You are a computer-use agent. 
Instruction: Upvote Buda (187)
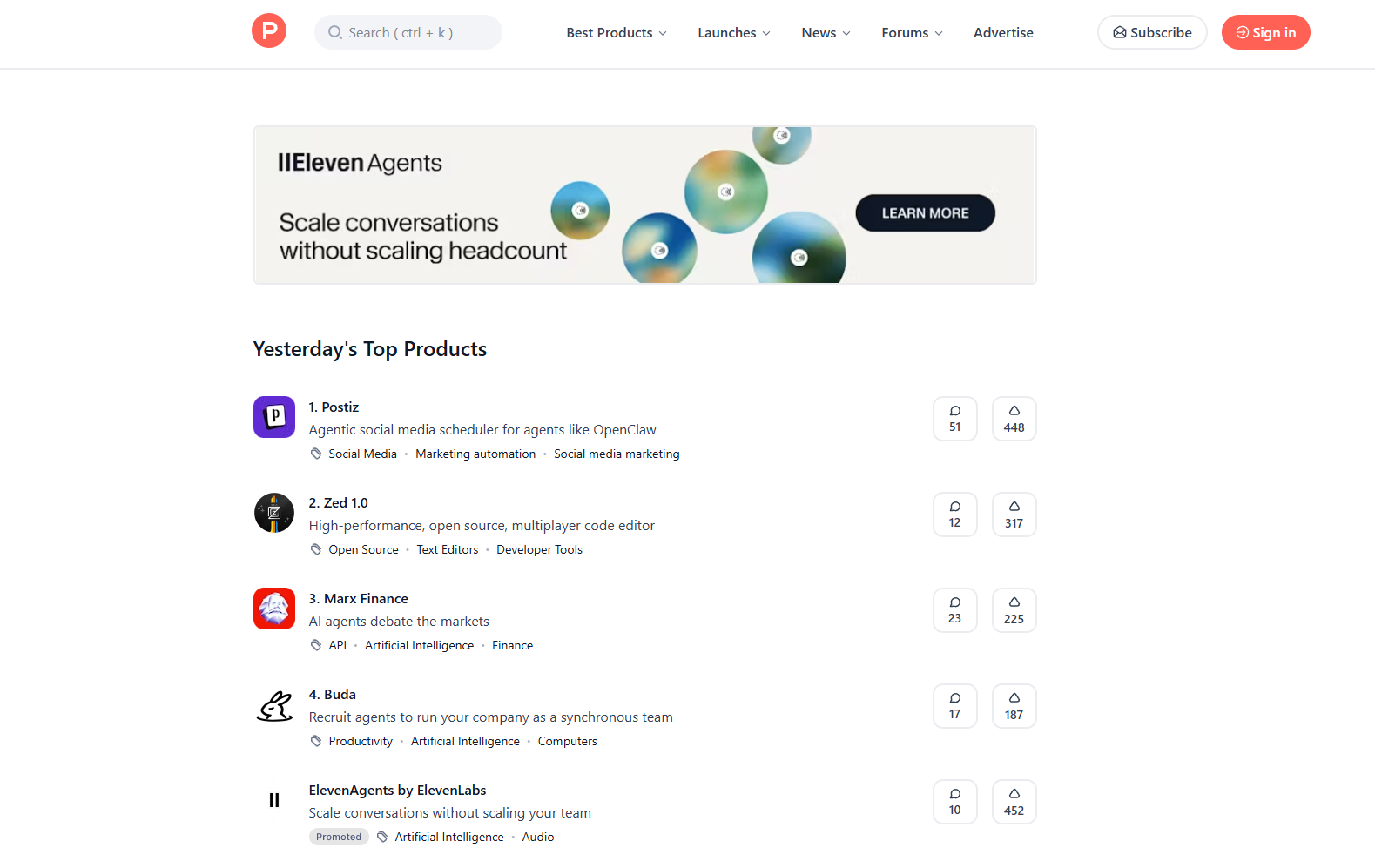click(x=1014, y=706)
